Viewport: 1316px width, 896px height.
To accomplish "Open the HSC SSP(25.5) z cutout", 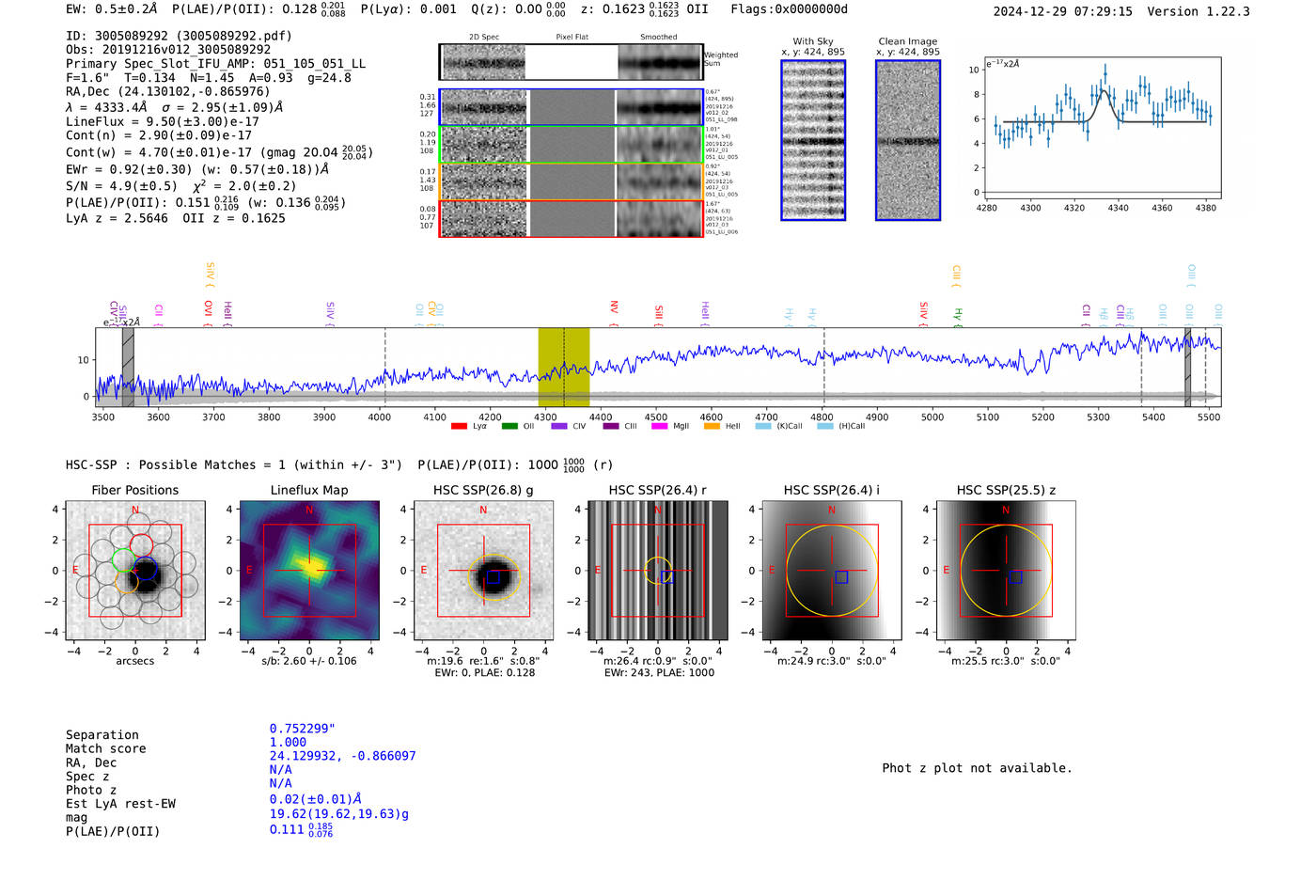I will 1006,571.
